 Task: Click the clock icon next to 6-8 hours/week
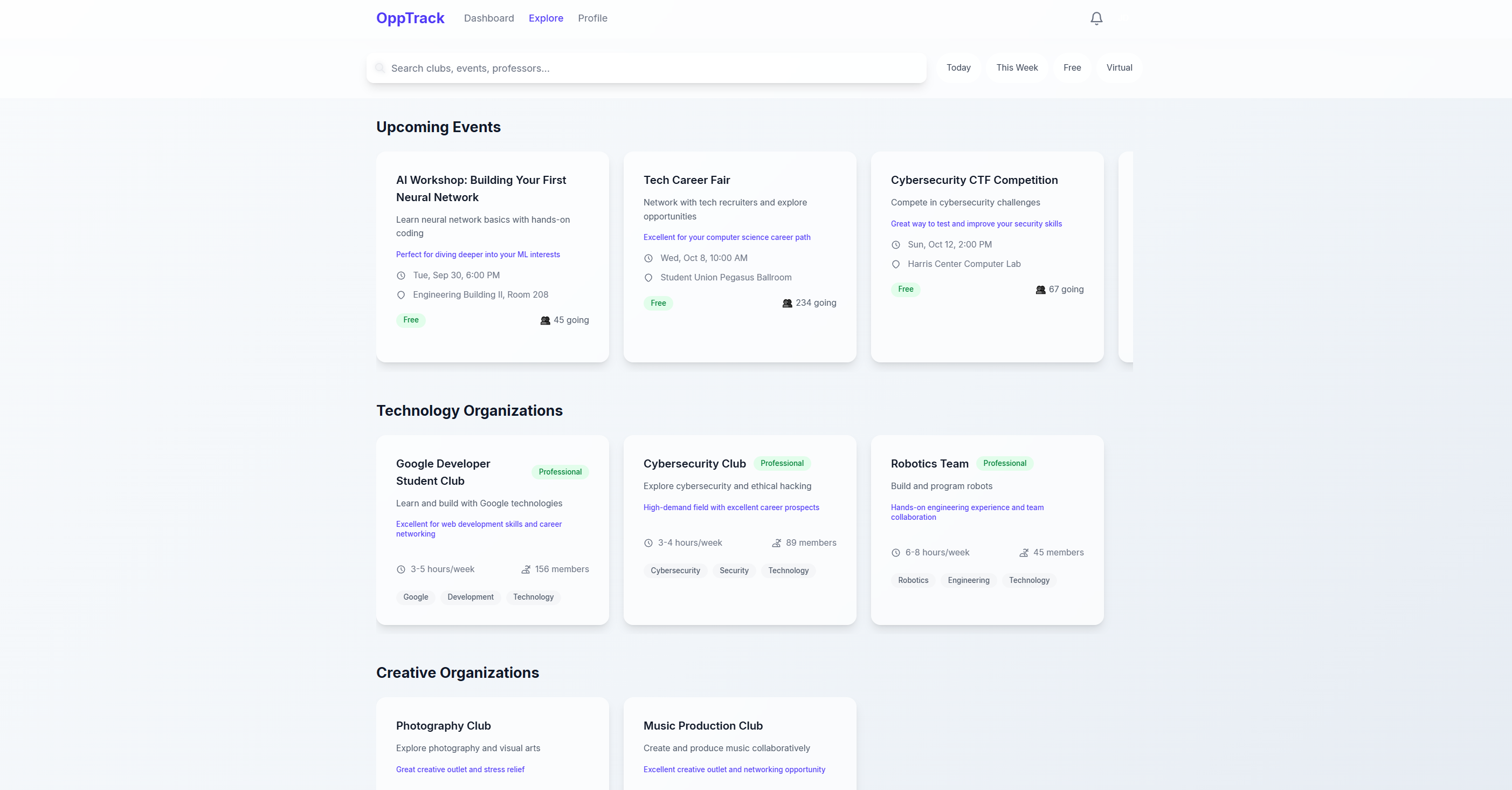coord(896,553)
